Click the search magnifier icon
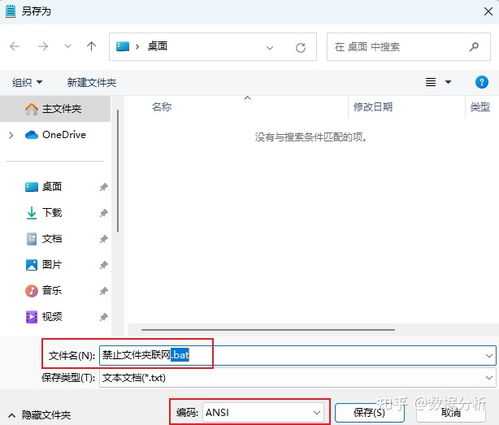Image resolution: width=499 pixels, height=425 pixels. click(x=474, y=47)
